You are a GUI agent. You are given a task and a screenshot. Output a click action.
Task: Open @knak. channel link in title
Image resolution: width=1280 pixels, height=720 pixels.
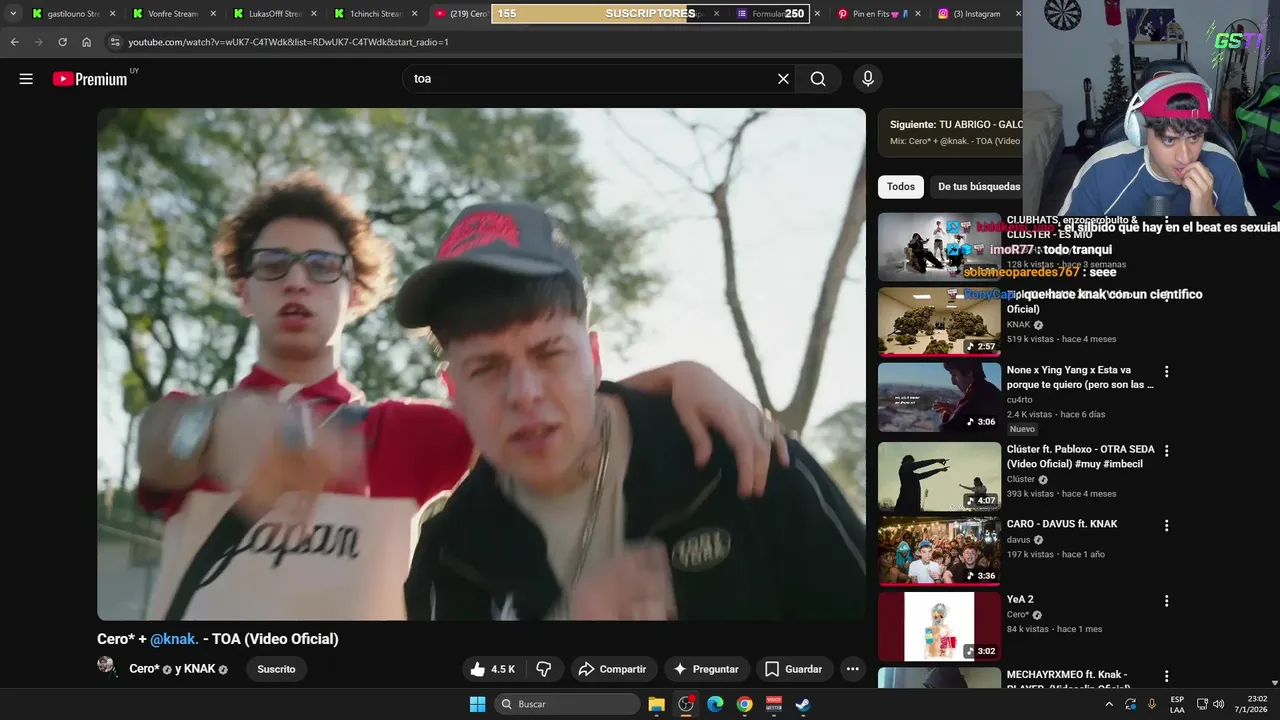tap(173, 639)
